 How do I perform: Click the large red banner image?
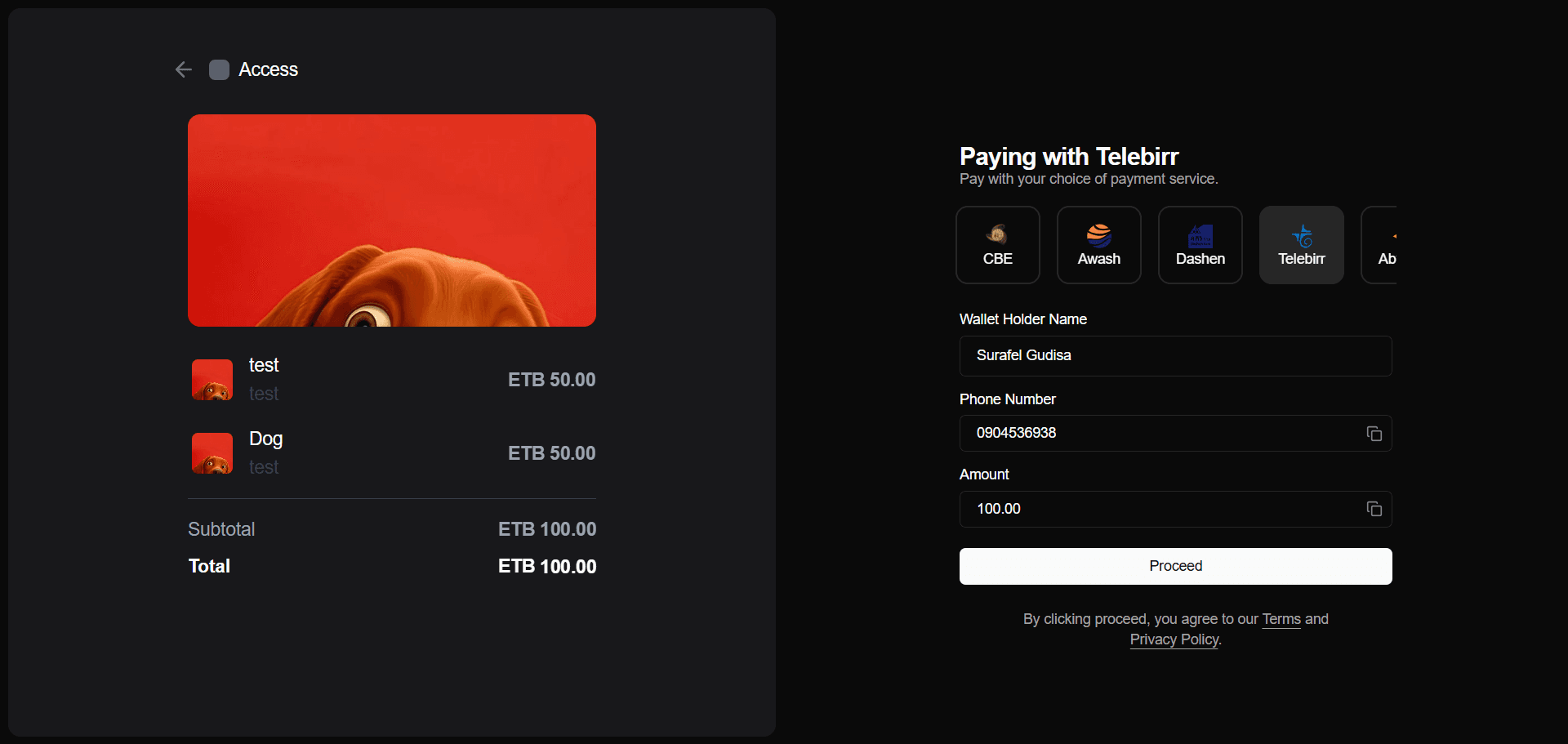click(392, 221)
